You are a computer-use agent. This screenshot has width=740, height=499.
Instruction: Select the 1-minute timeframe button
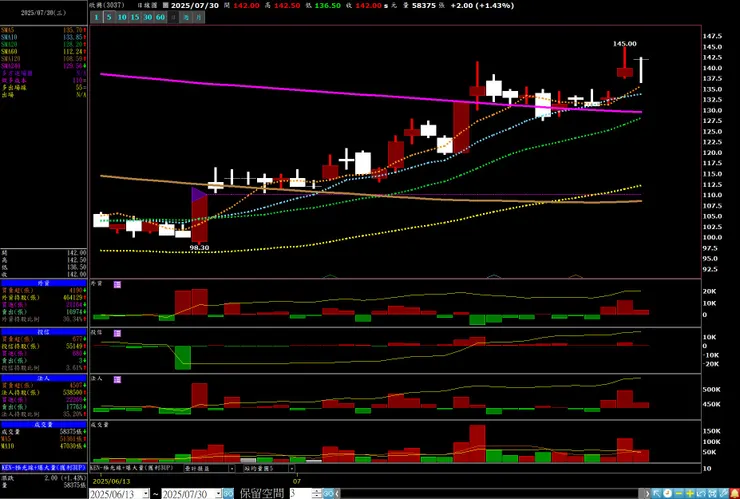(96, 17)
